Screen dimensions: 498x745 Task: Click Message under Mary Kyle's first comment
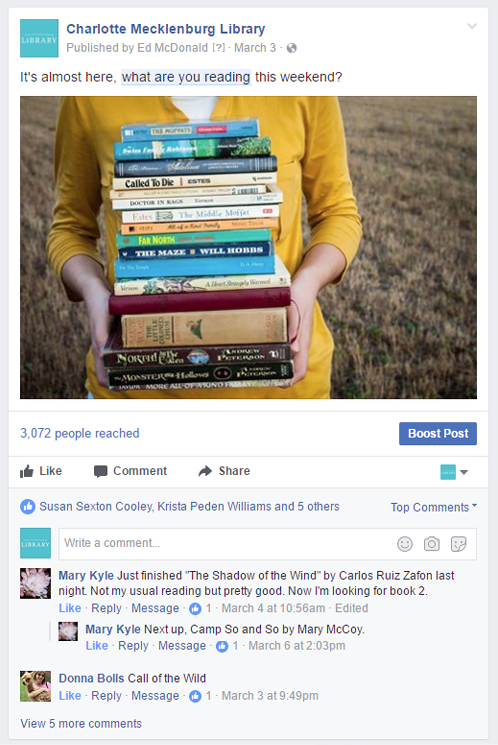tap(155, 608)
